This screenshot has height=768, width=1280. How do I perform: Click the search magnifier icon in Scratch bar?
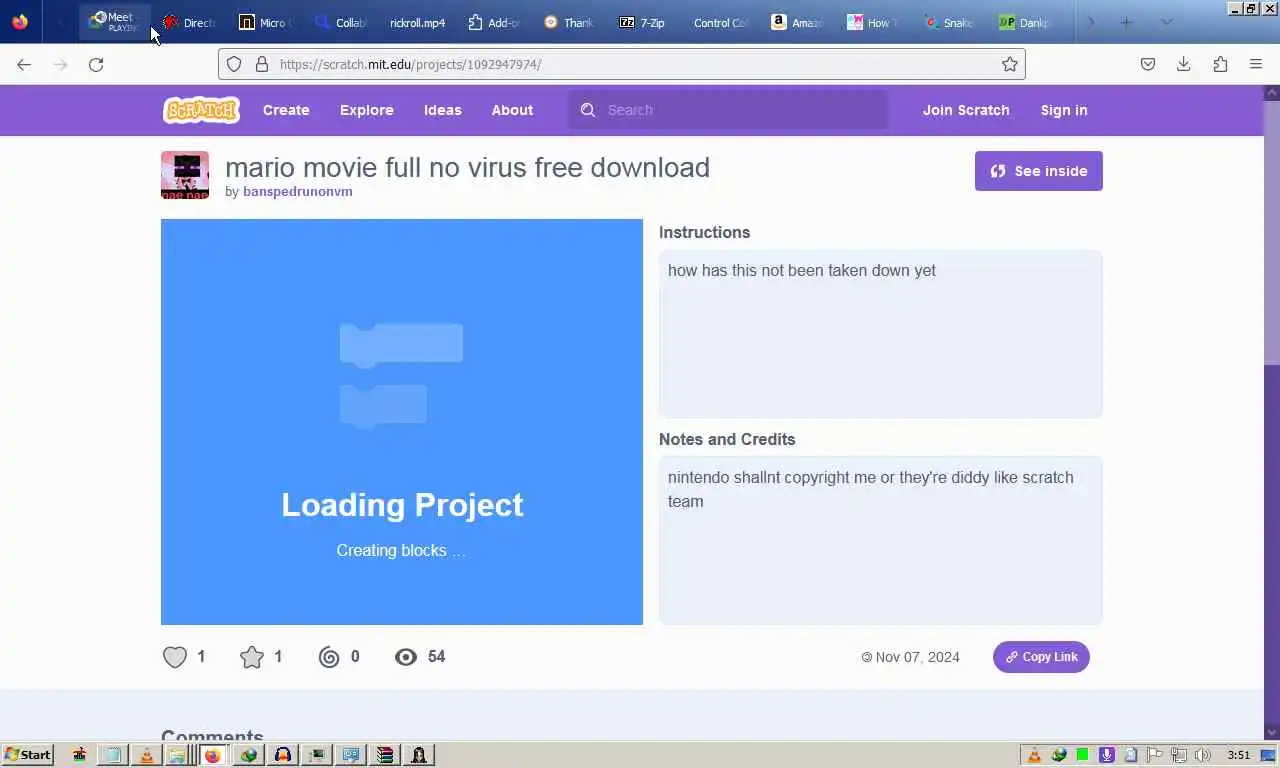(x=588, y=110)
